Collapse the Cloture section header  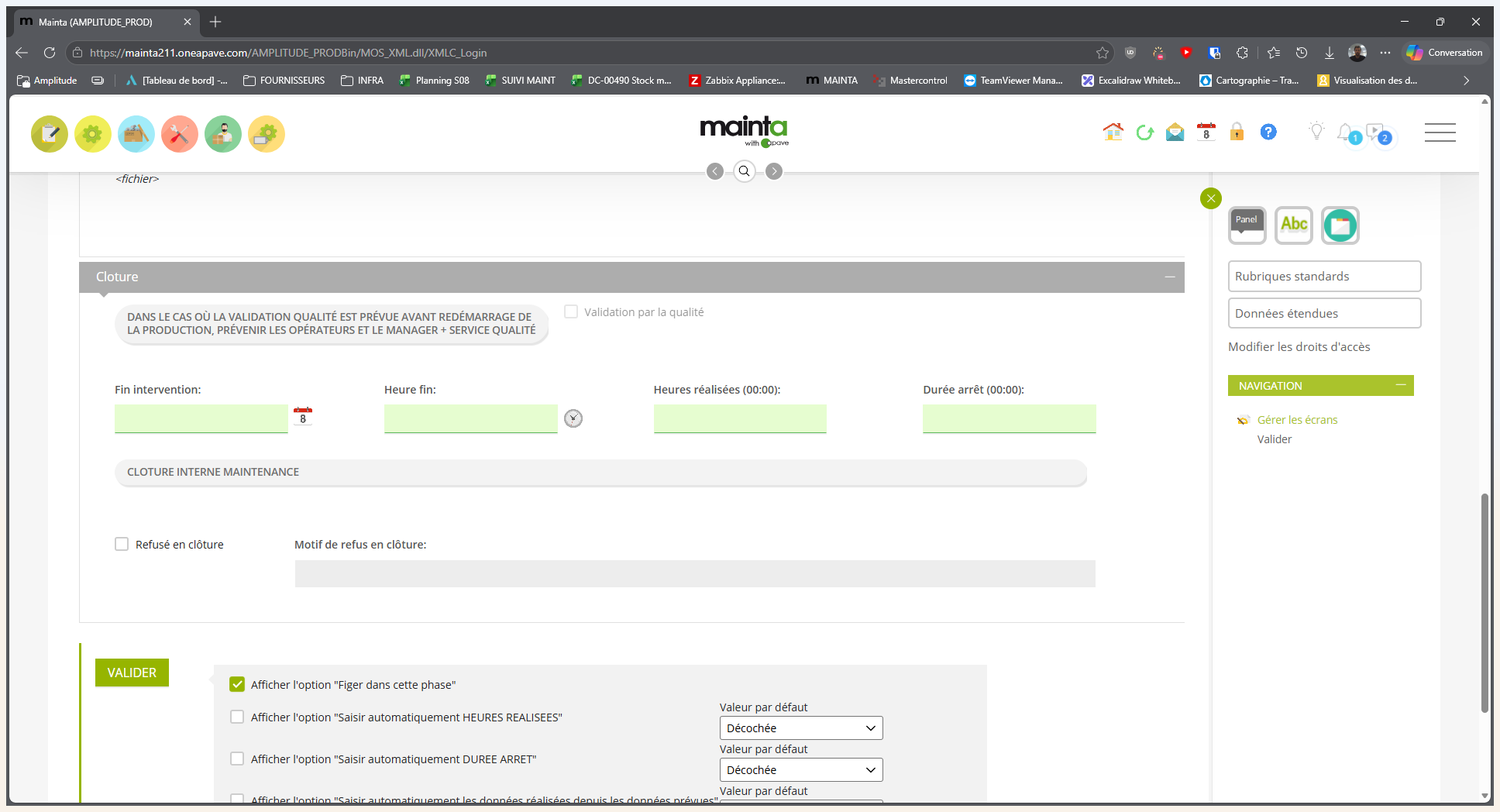click(1170, 277)
